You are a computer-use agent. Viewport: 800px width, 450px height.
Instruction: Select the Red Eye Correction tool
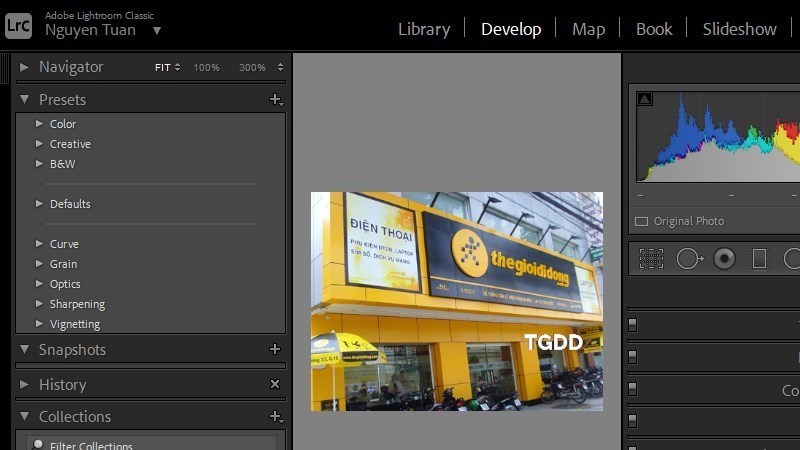(724, 259)
